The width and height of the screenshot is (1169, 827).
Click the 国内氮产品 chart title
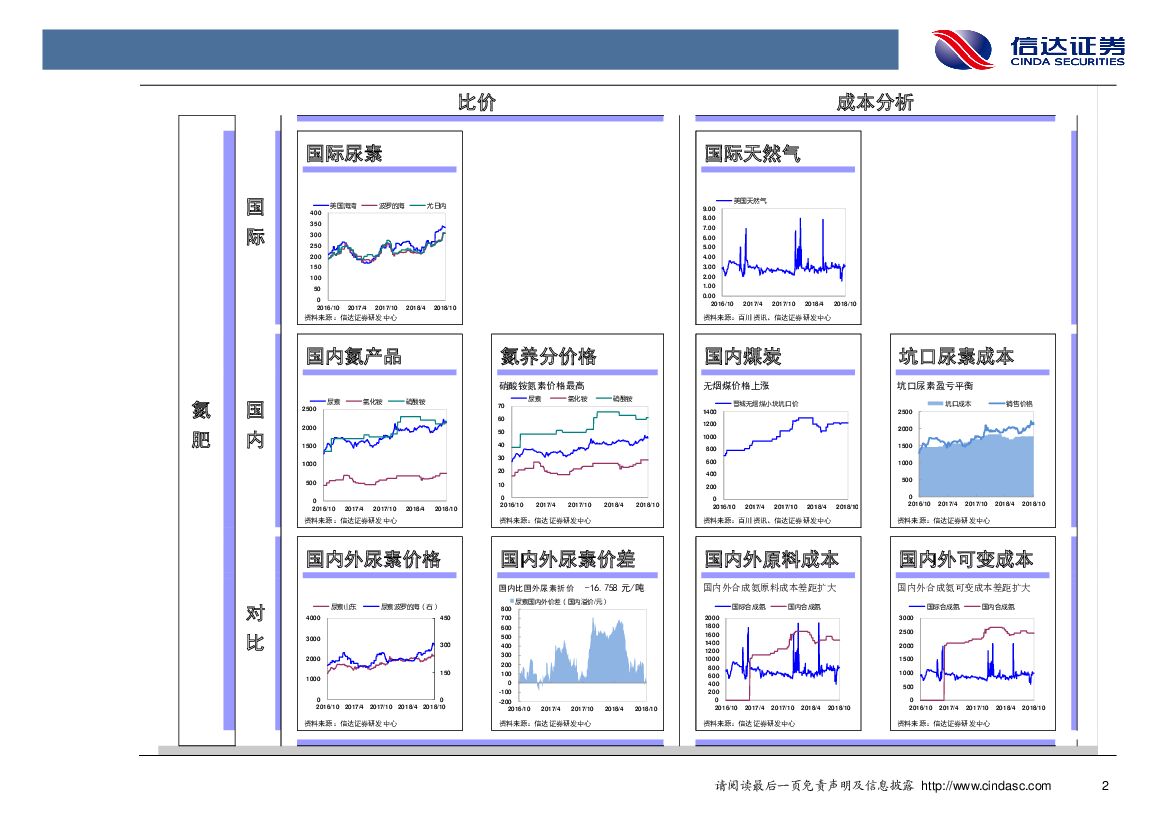pyautogui.click(x=353, y=356)
